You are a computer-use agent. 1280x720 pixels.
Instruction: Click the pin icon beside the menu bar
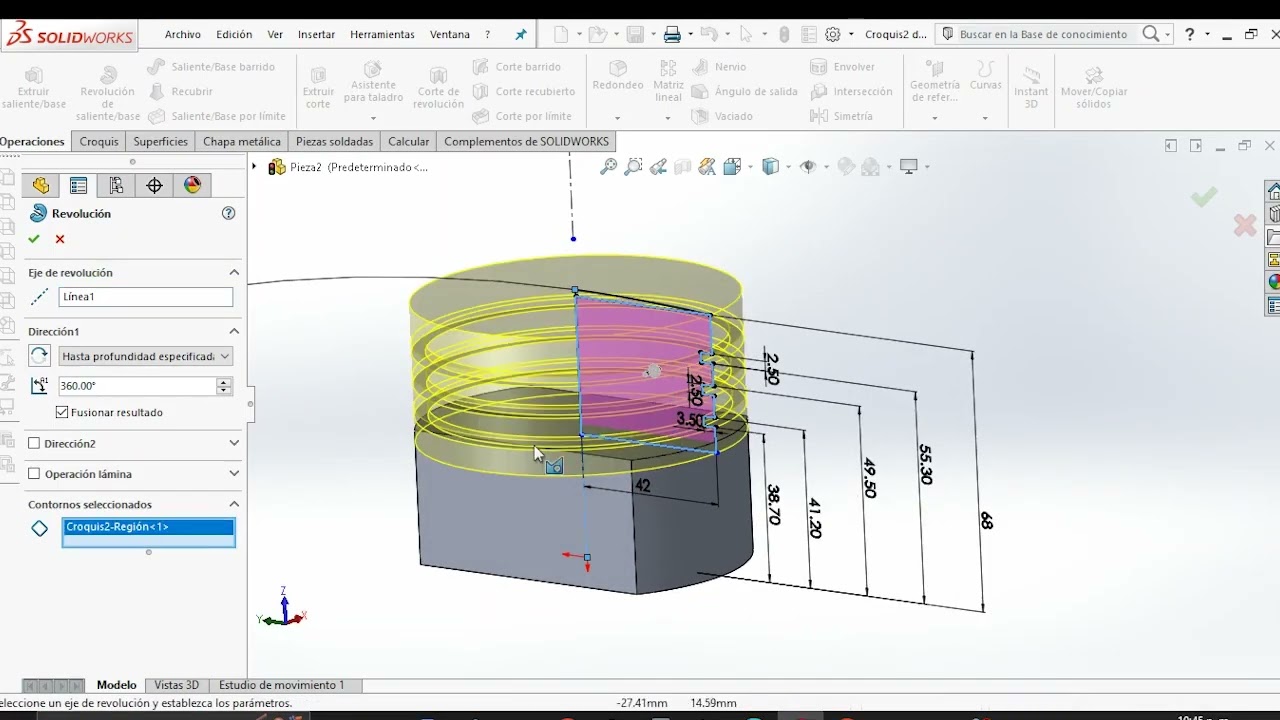pyautogui.click(x=520, y=34)
